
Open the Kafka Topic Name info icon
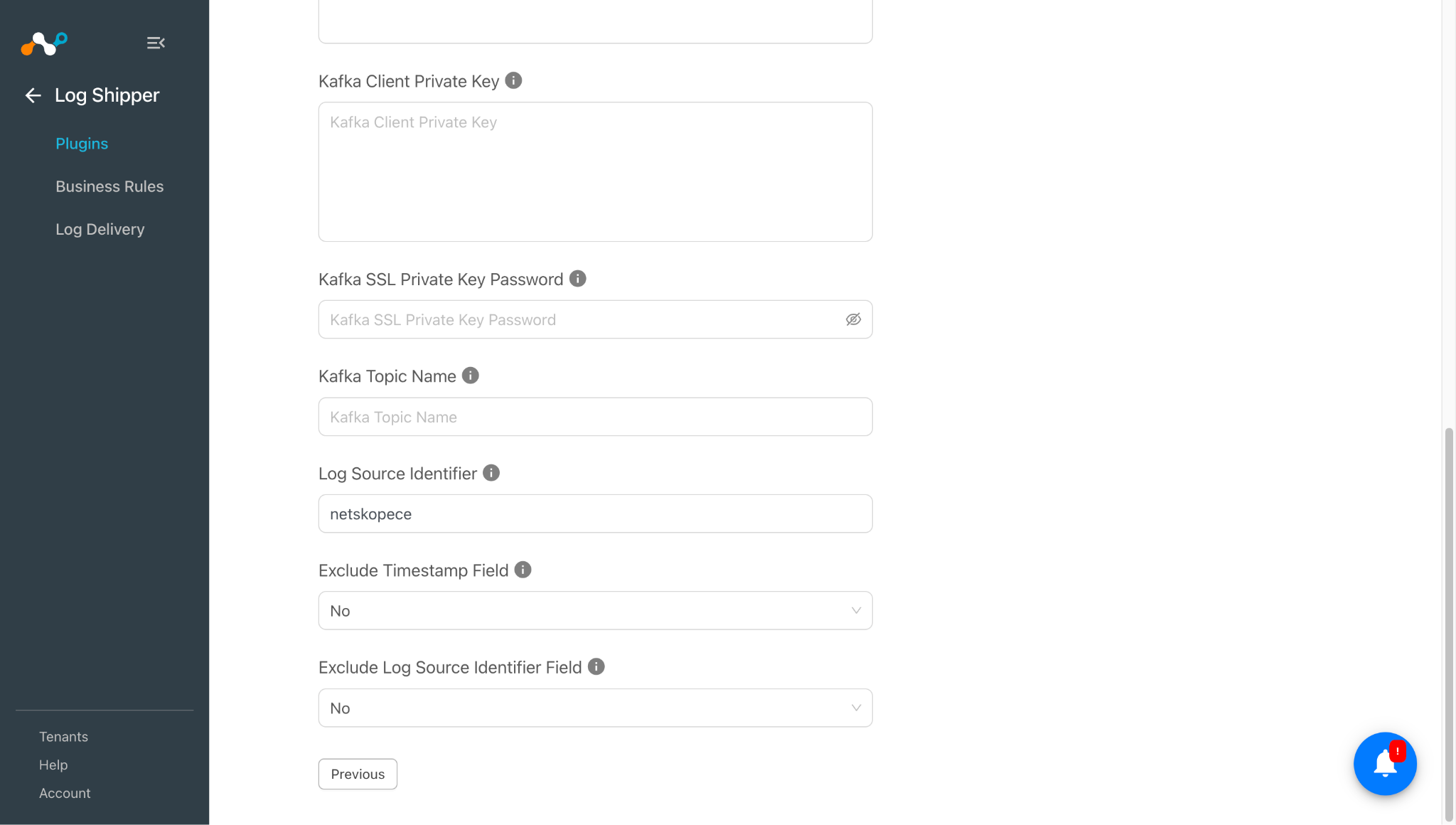471,376
